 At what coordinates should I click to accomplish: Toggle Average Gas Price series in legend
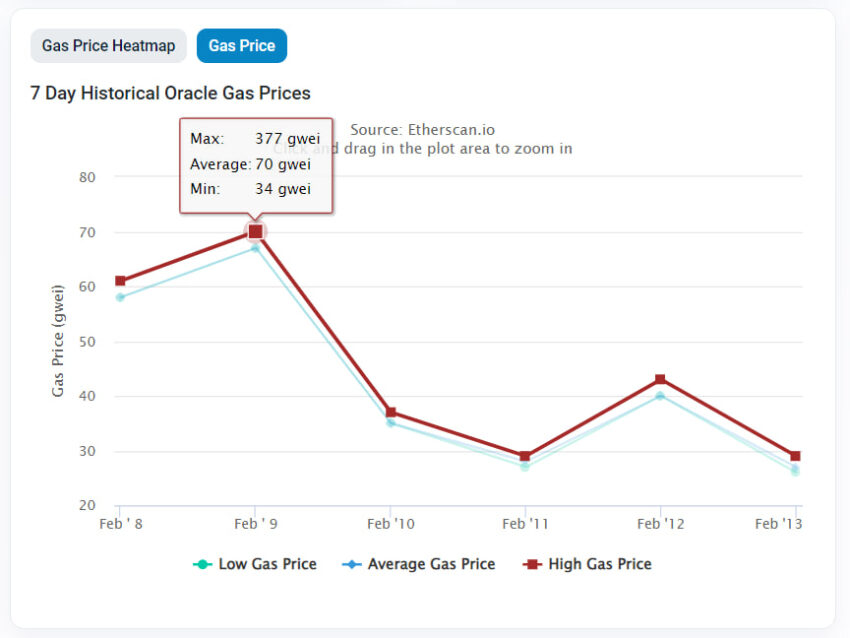point(418,564)
